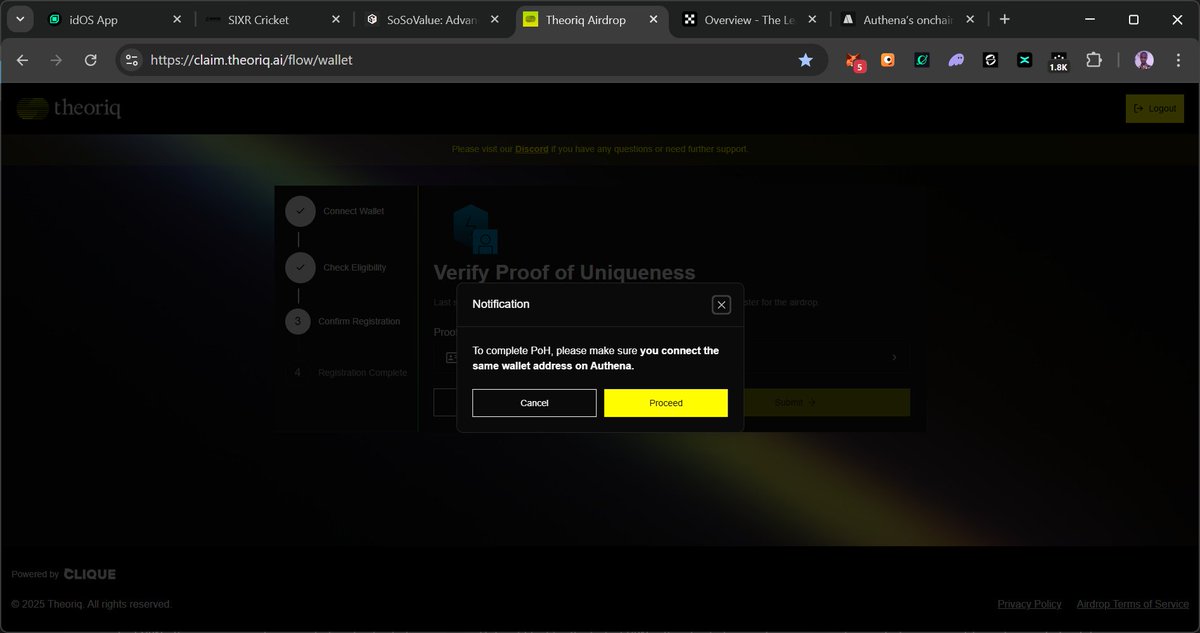
Task: Open the black S-shaped extension icon
Action: [x=990, y=60]
